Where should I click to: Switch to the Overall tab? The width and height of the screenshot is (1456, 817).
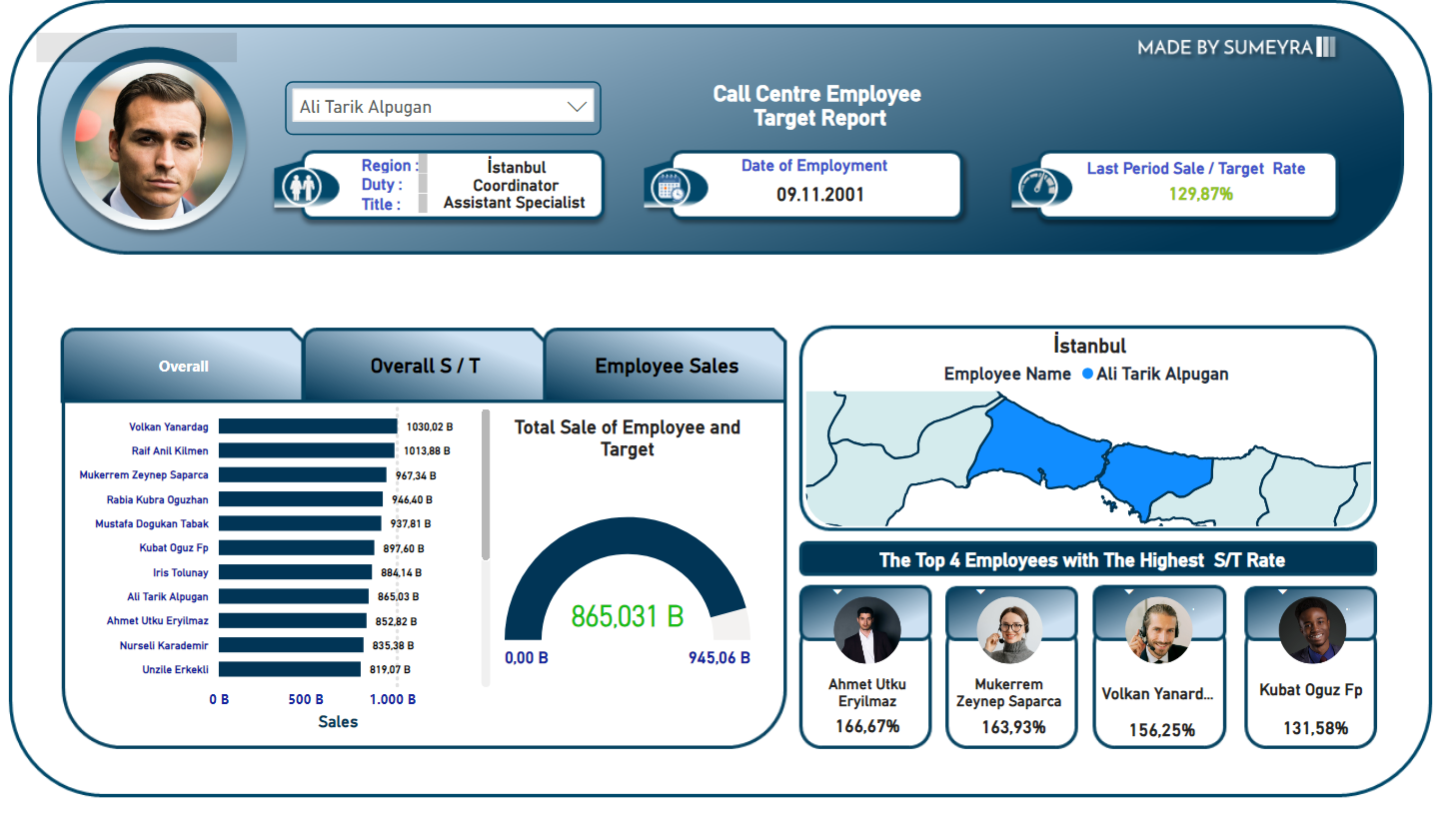(x=183, y=367)
